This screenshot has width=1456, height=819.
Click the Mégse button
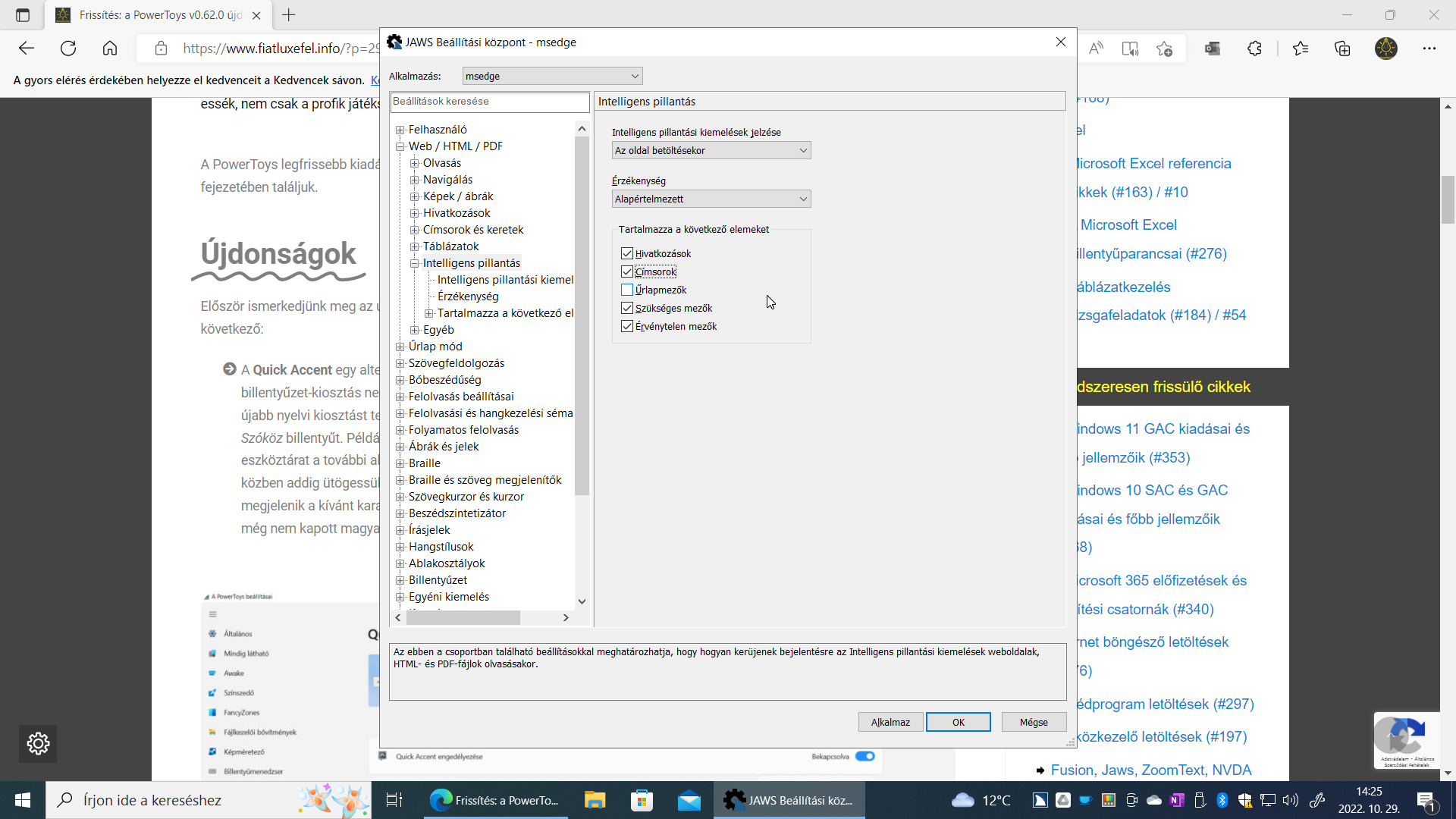tap(1034, 722)
